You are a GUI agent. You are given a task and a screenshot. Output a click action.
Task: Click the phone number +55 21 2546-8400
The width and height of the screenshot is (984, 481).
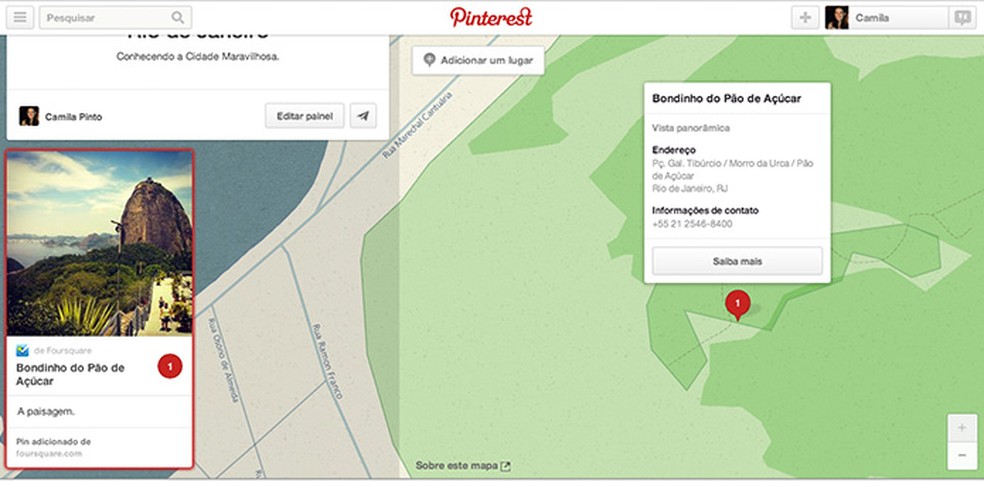[692, 224]
